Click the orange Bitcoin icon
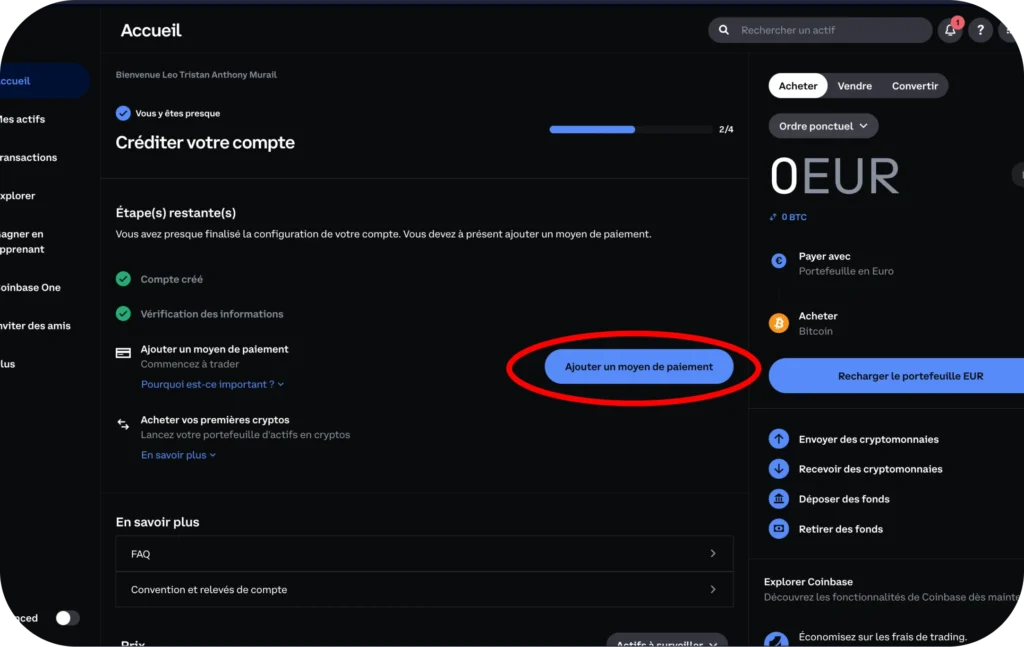This screenshot has height=647, width=1024. pyautogui.click(x=778, y=323)
